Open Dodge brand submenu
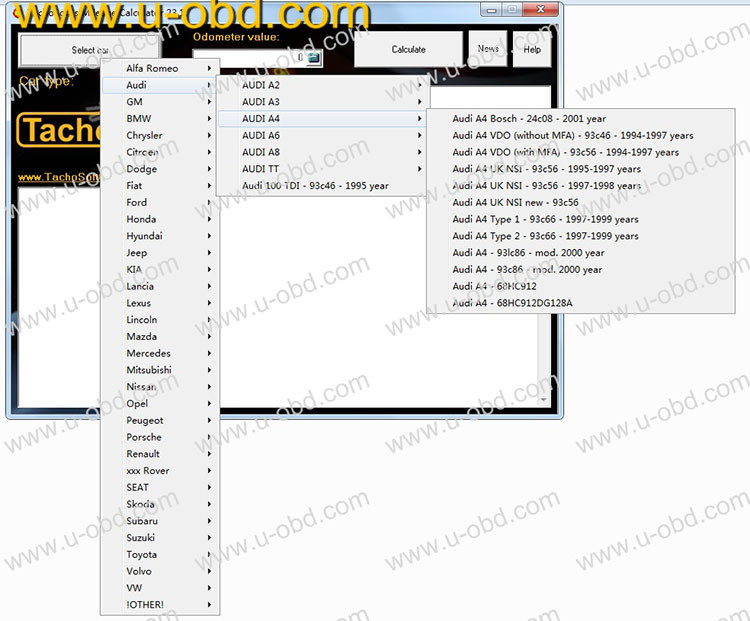The height and width of the screenshot is (621, 750). pyautogui.click(x=160, y=169)
